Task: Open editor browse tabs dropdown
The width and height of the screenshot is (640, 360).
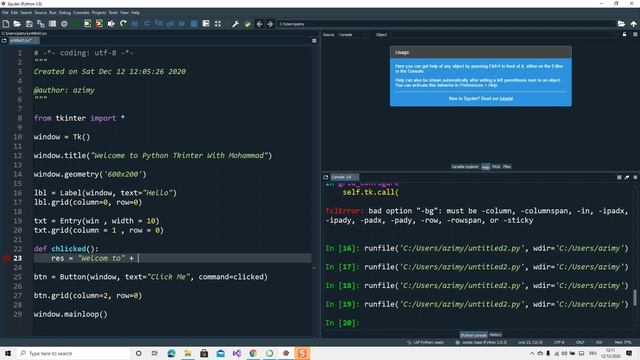Action: tap(4, 41)
